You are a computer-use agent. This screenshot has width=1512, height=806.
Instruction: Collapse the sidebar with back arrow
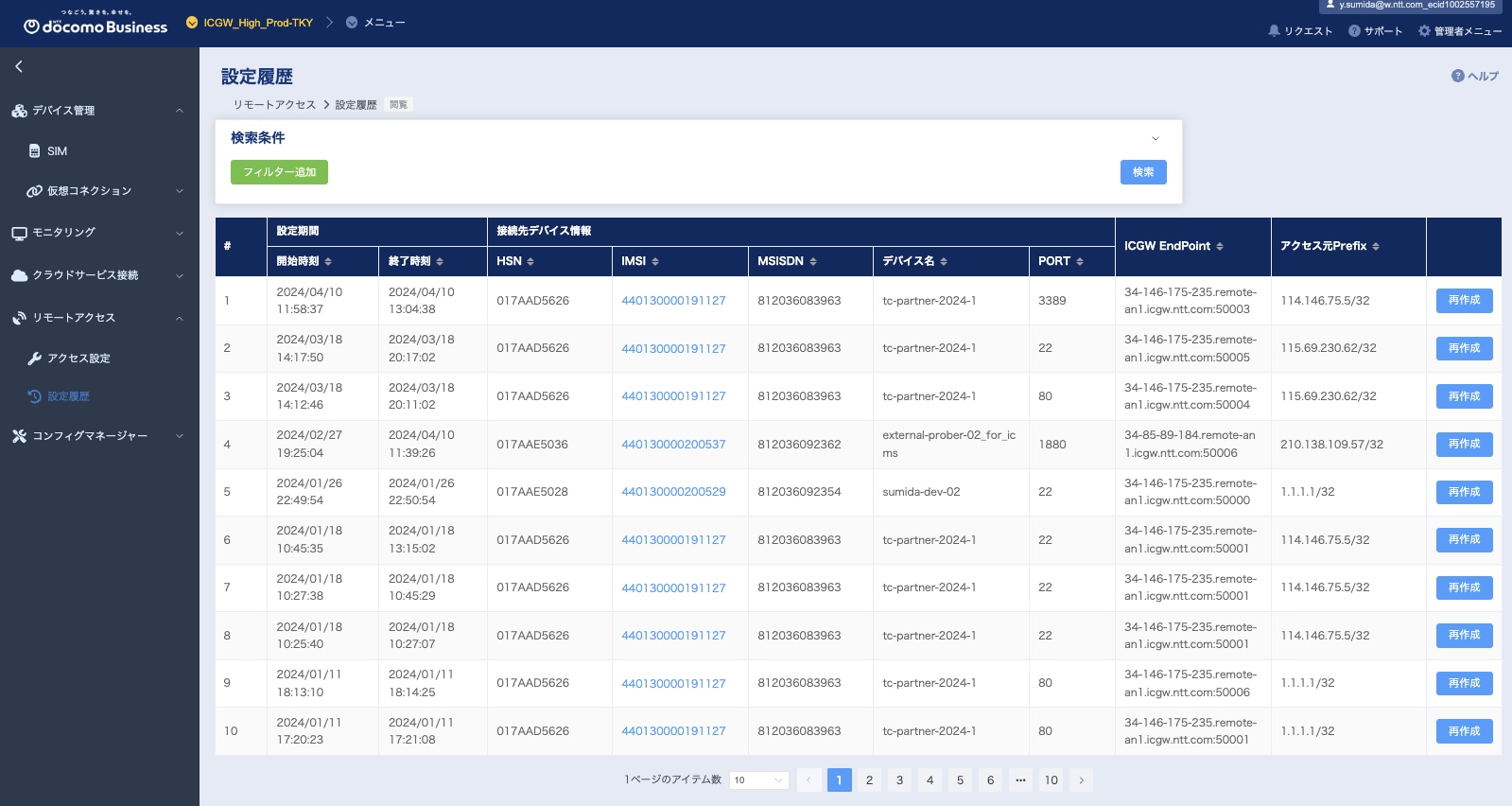[19, 66]
